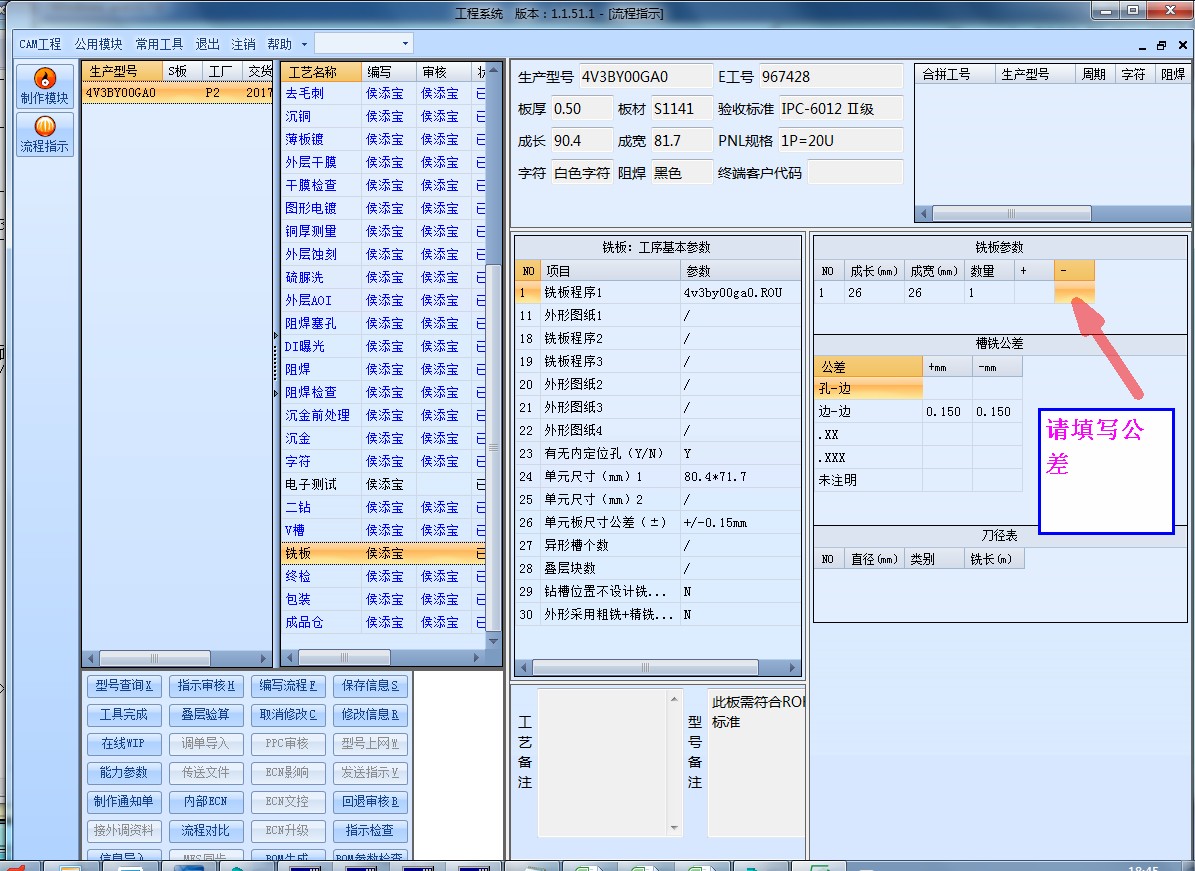Image resolution: width=1195 pixels, height=871 pixels.
Task: Click the 指示检查 button
Action: 370,831
